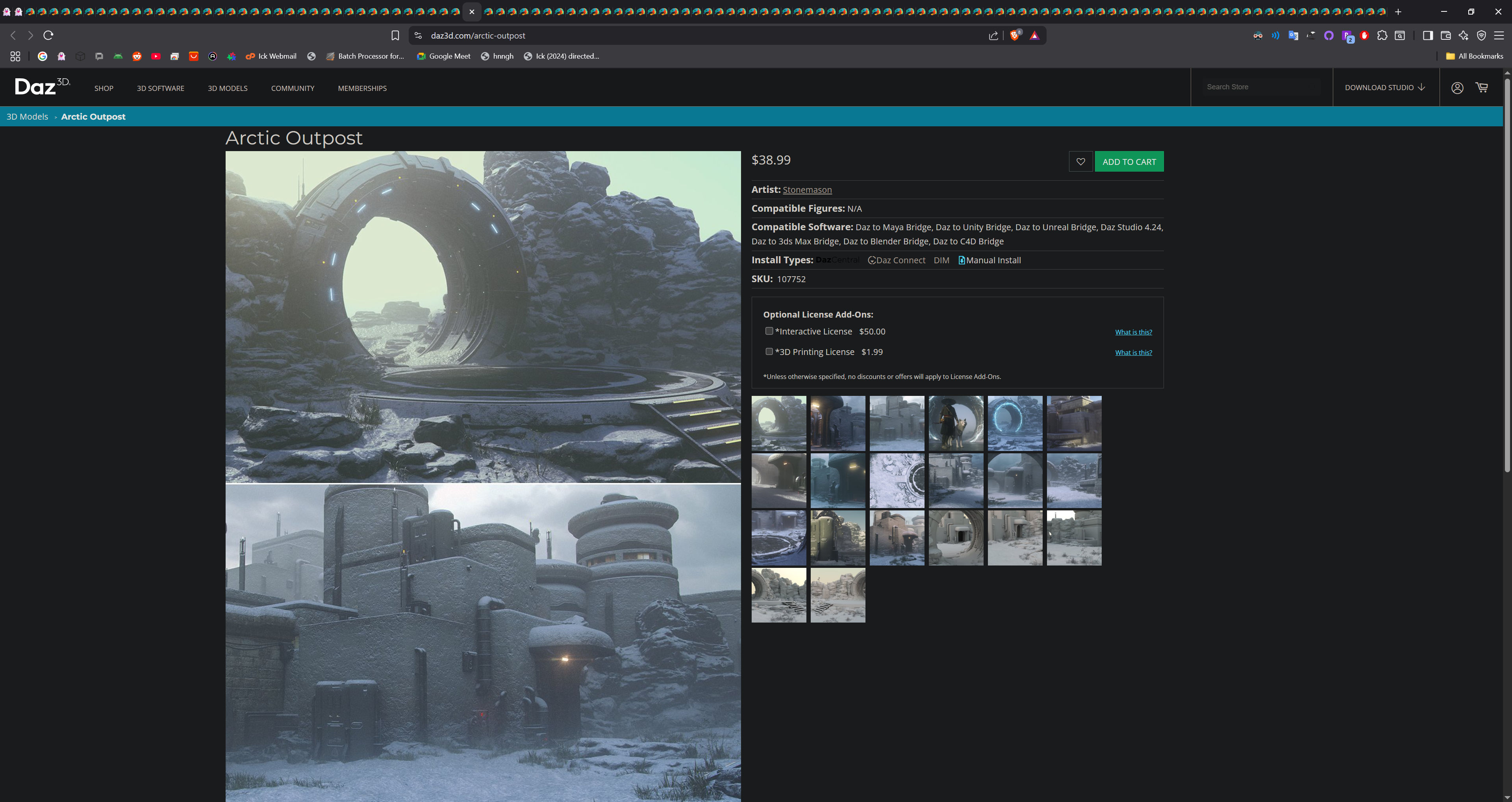
Task: Open the Daz account profile icon
Action: click(1457, 88)
